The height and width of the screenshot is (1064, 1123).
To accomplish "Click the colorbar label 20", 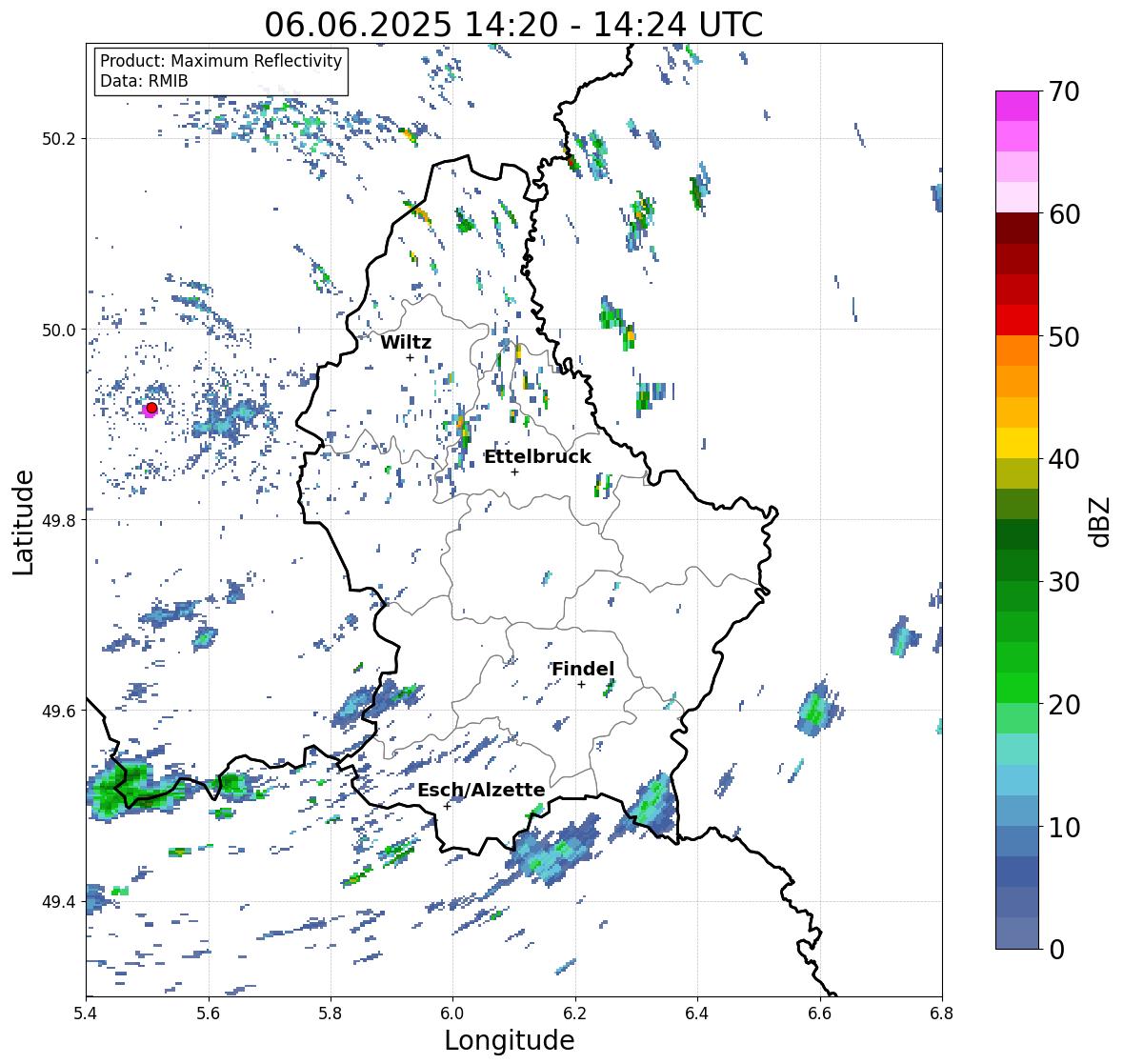I will [x=1064, y=705].
